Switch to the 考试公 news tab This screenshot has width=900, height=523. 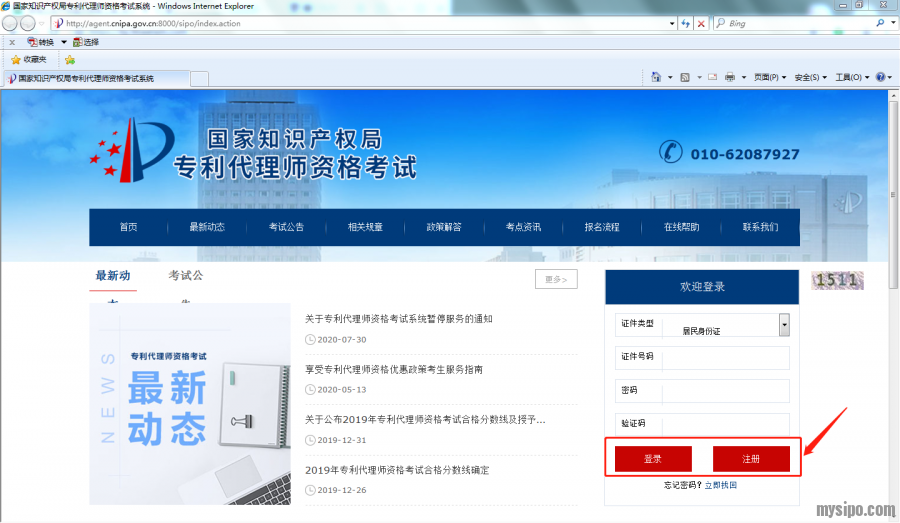coord(186,276)
